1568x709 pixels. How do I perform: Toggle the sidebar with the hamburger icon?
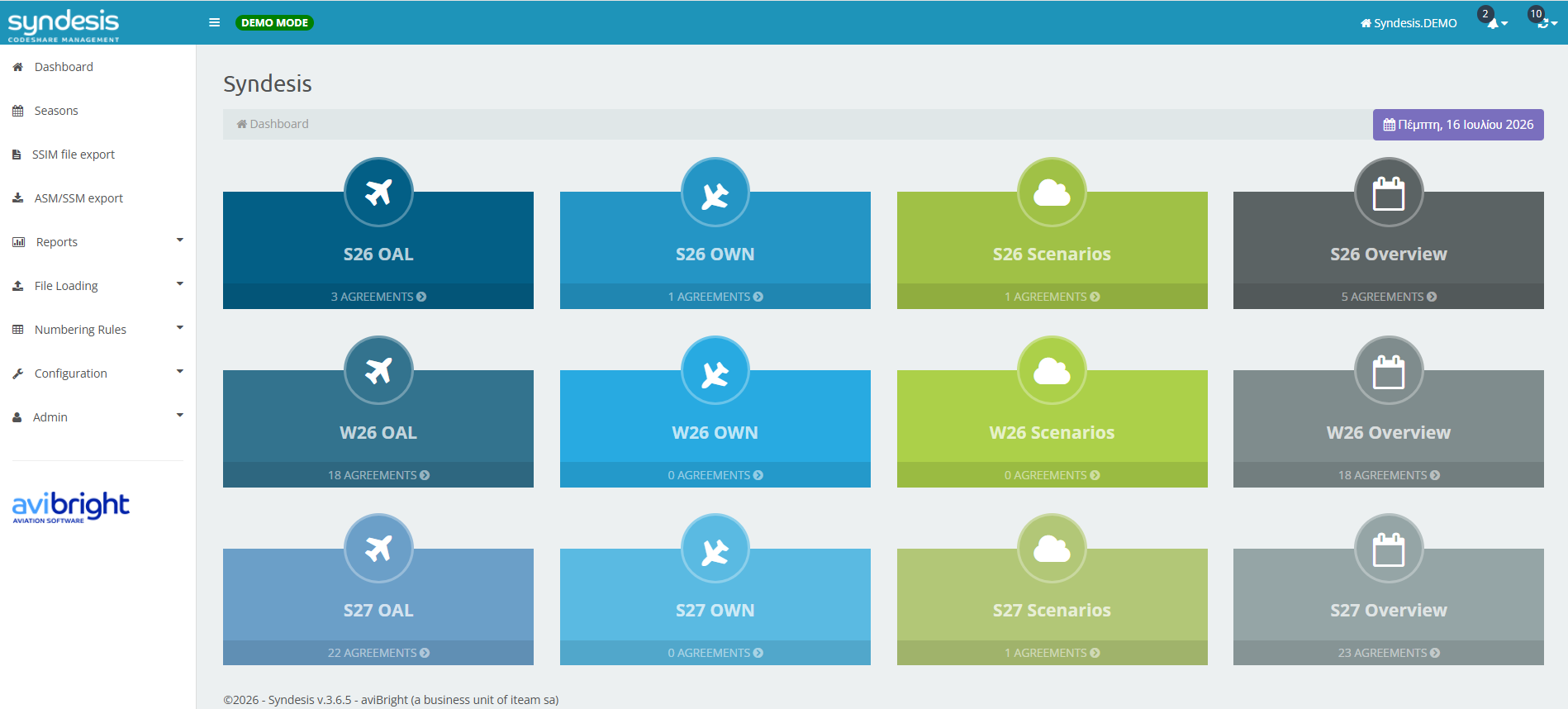pyautogui.click(x=214, y=23)
